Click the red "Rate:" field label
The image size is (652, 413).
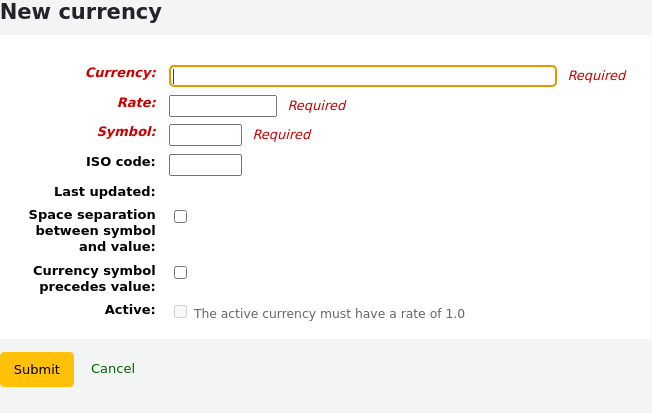[136, 102]
